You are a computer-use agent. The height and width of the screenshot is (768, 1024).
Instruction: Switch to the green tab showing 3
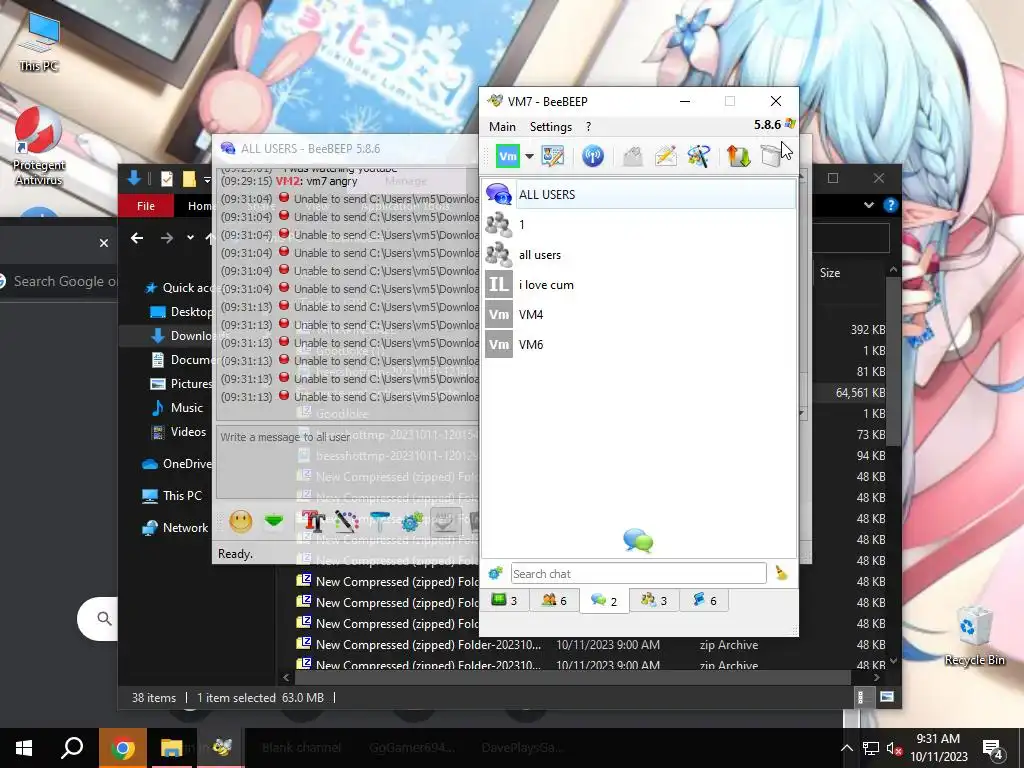pos(504,600)
